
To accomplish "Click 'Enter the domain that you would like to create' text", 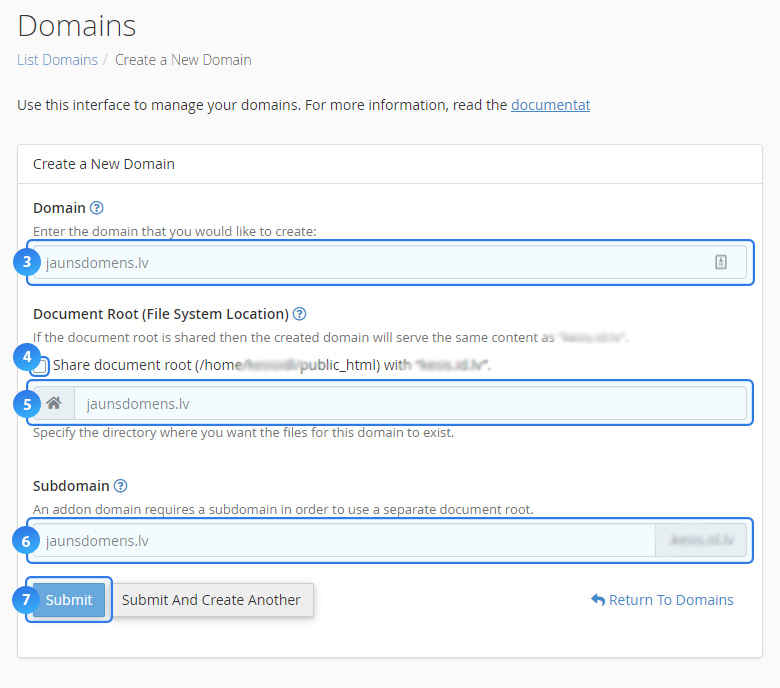I will pyautogui.click(x=175, y=231).
